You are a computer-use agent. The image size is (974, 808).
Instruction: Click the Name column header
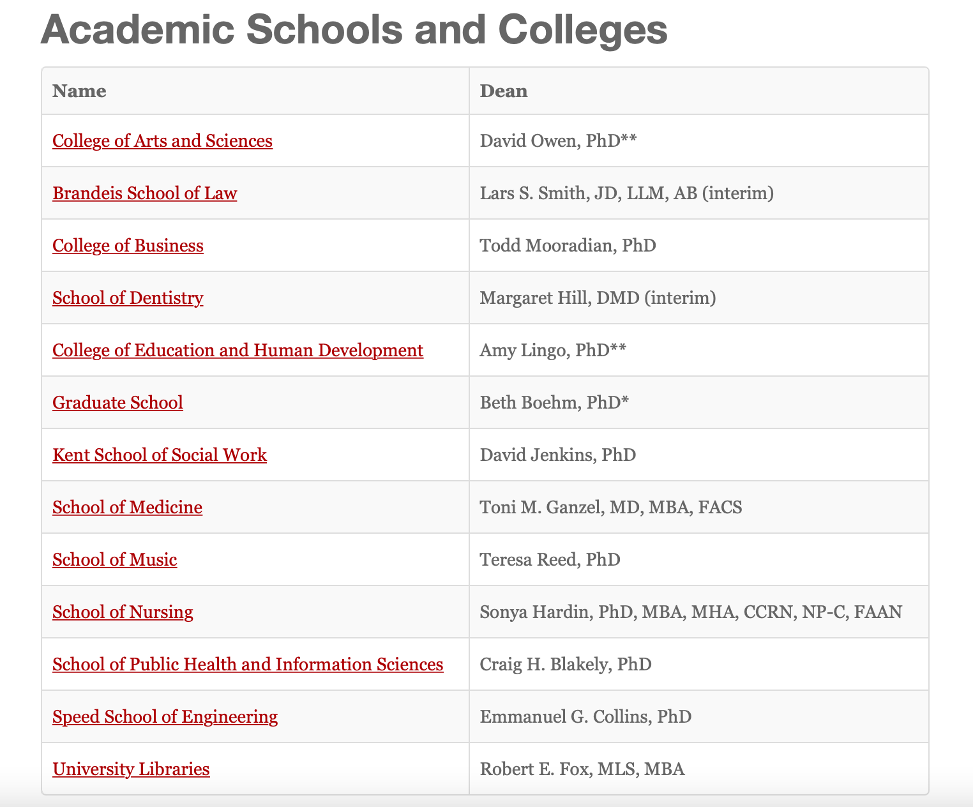[x=79, y=91]
